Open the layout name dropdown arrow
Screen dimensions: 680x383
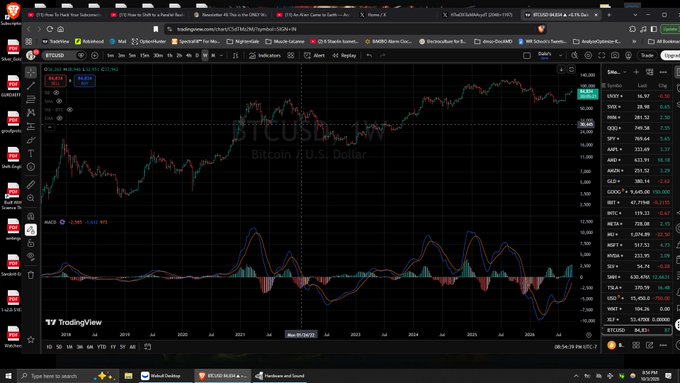click(x=560, y=56)
